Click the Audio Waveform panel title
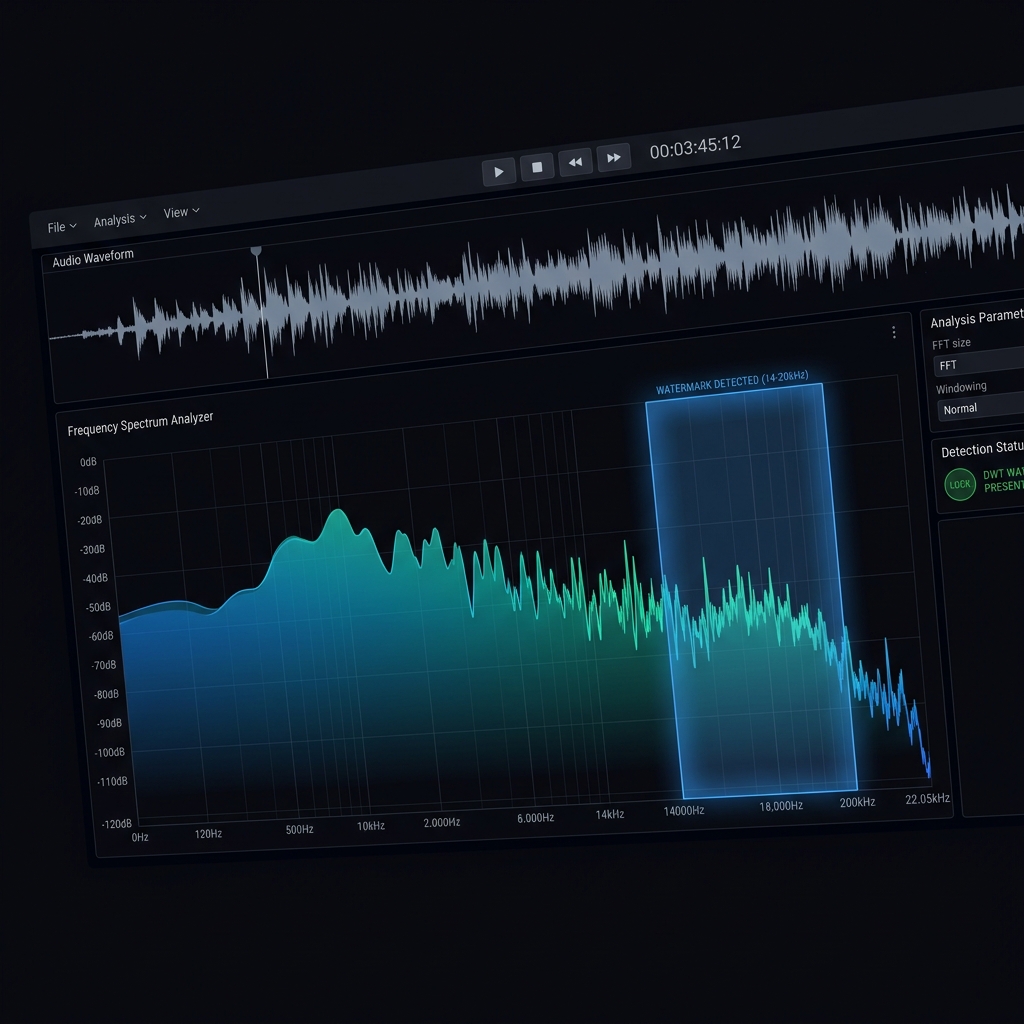 [93, 258]
